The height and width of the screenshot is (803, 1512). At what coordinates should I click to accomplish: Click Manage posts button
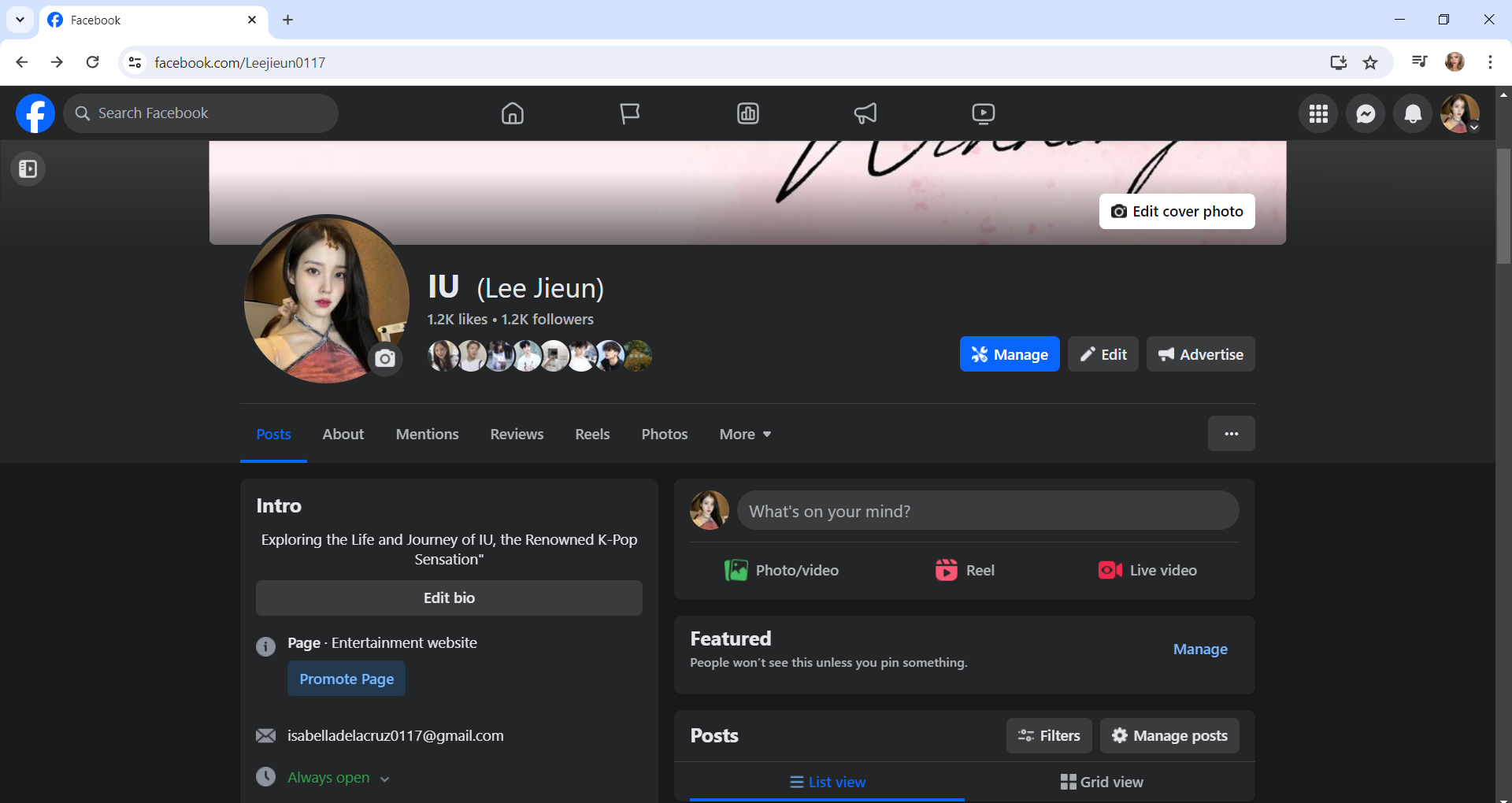click(x=1169, y=735)
